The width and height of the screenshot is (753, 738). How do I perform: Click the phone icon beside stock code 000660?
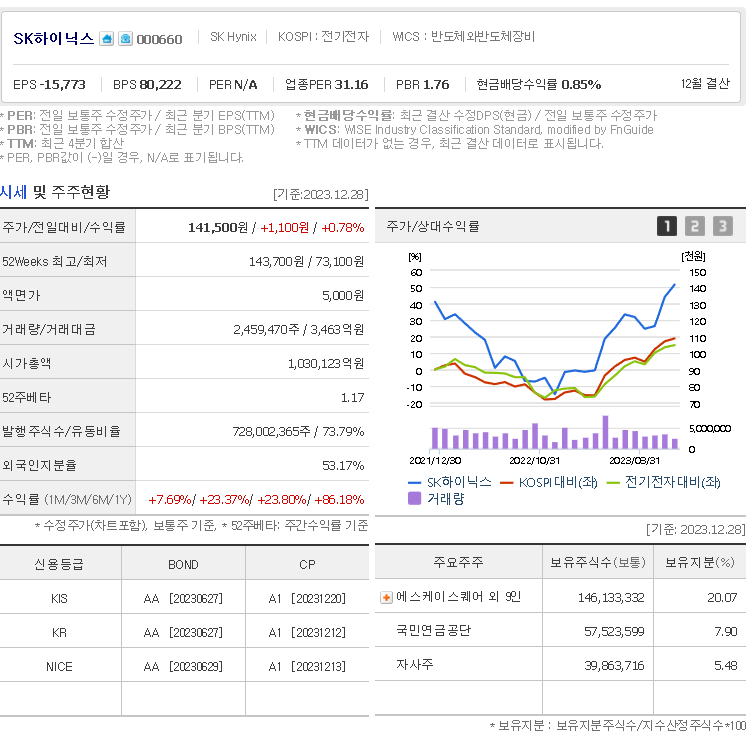125,38
